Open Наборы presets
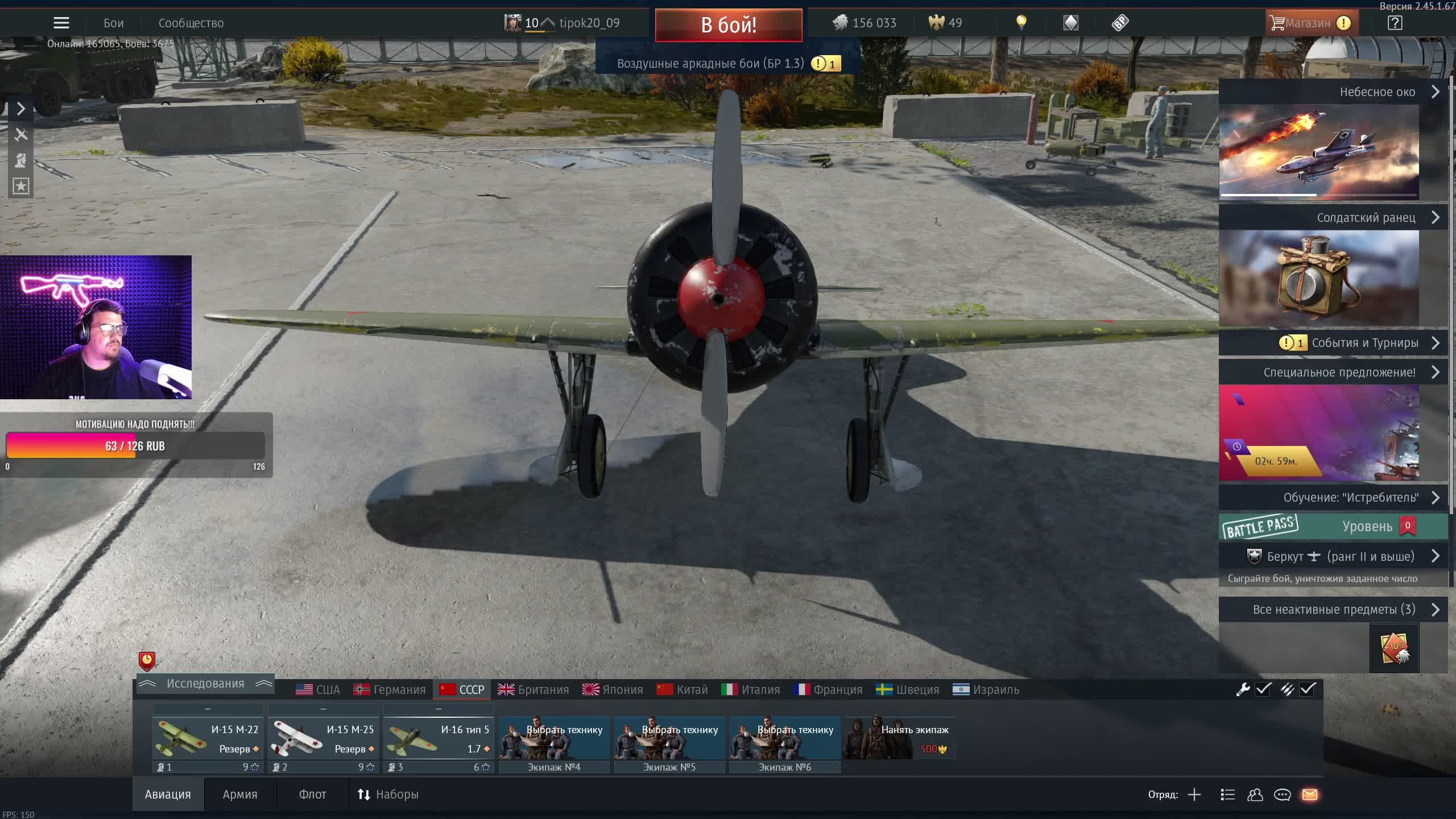The width and height of the screenshot is (1456, 819). [388, 795]
